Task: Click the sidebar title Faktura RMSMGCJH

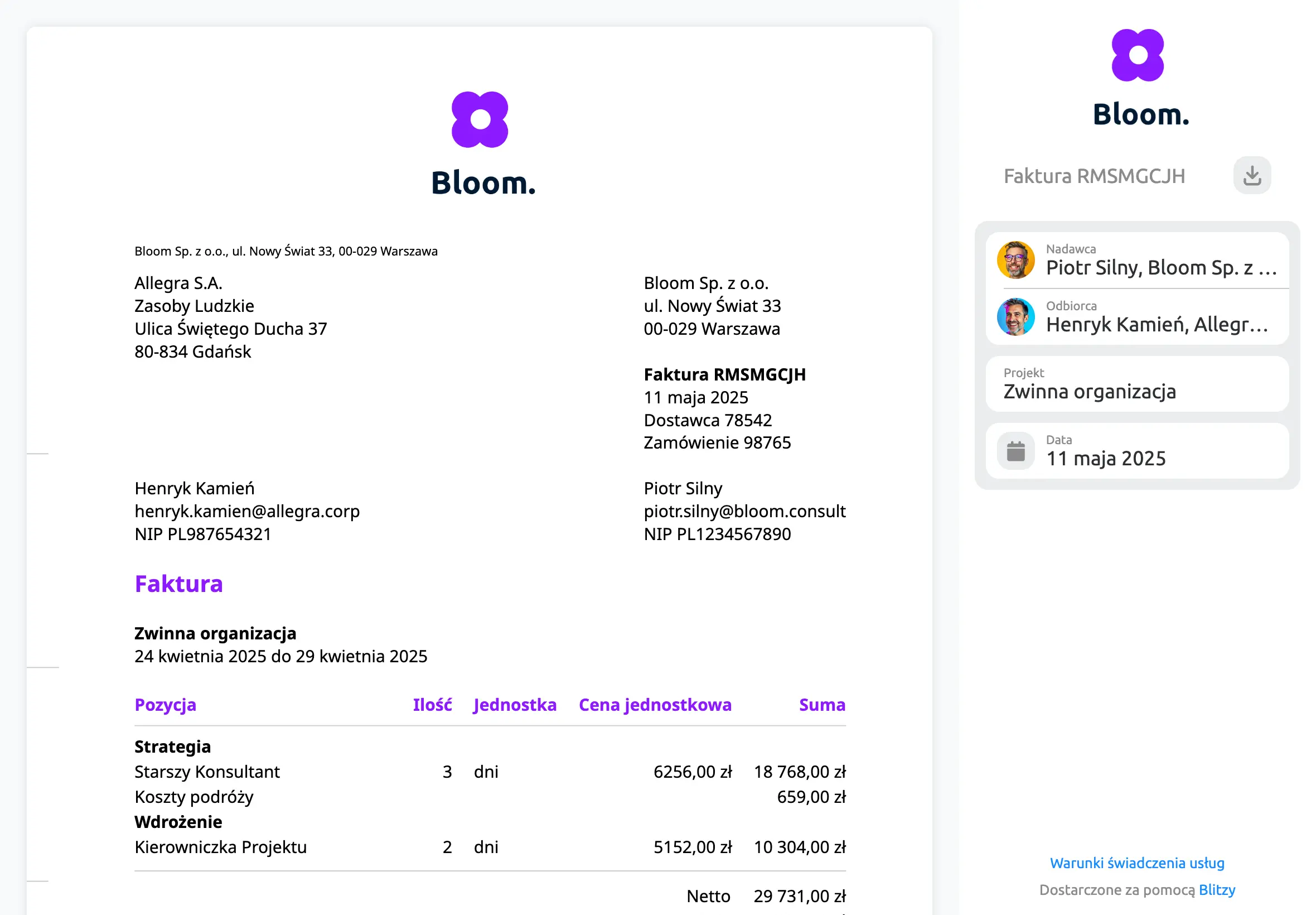Action: tap(1094, 176)
